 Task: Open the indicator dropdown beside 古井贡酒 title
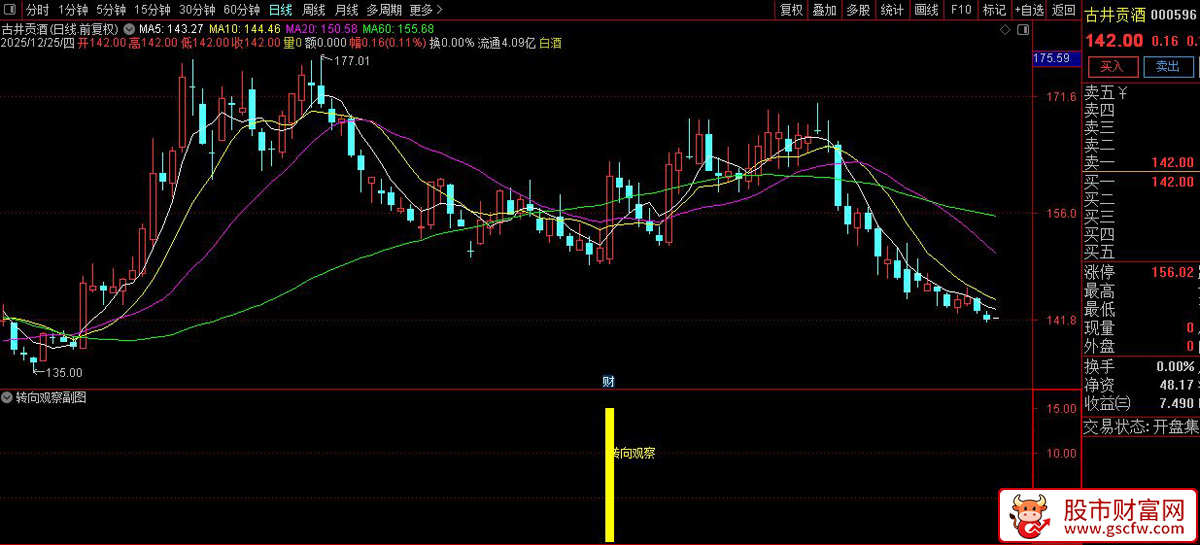pyautogui.click(x=128, y=29)
